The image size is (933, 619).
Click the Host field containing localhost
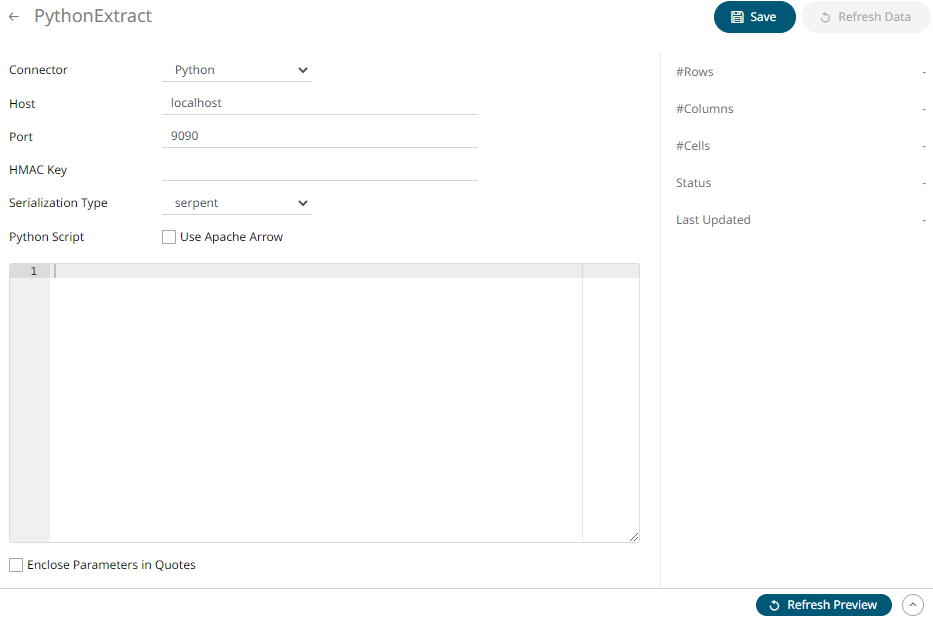pyautogui.click(x=319, y=103)
